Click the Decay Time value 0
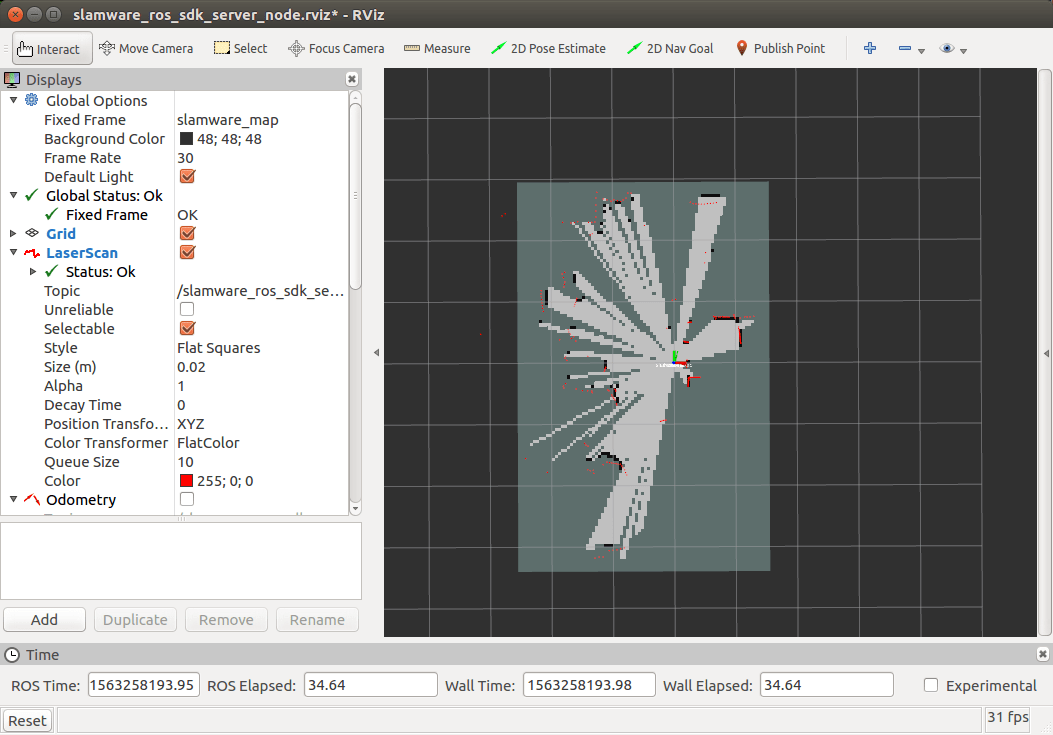The height and width of the screenshot is (735, 1053). tap(181, 405)
